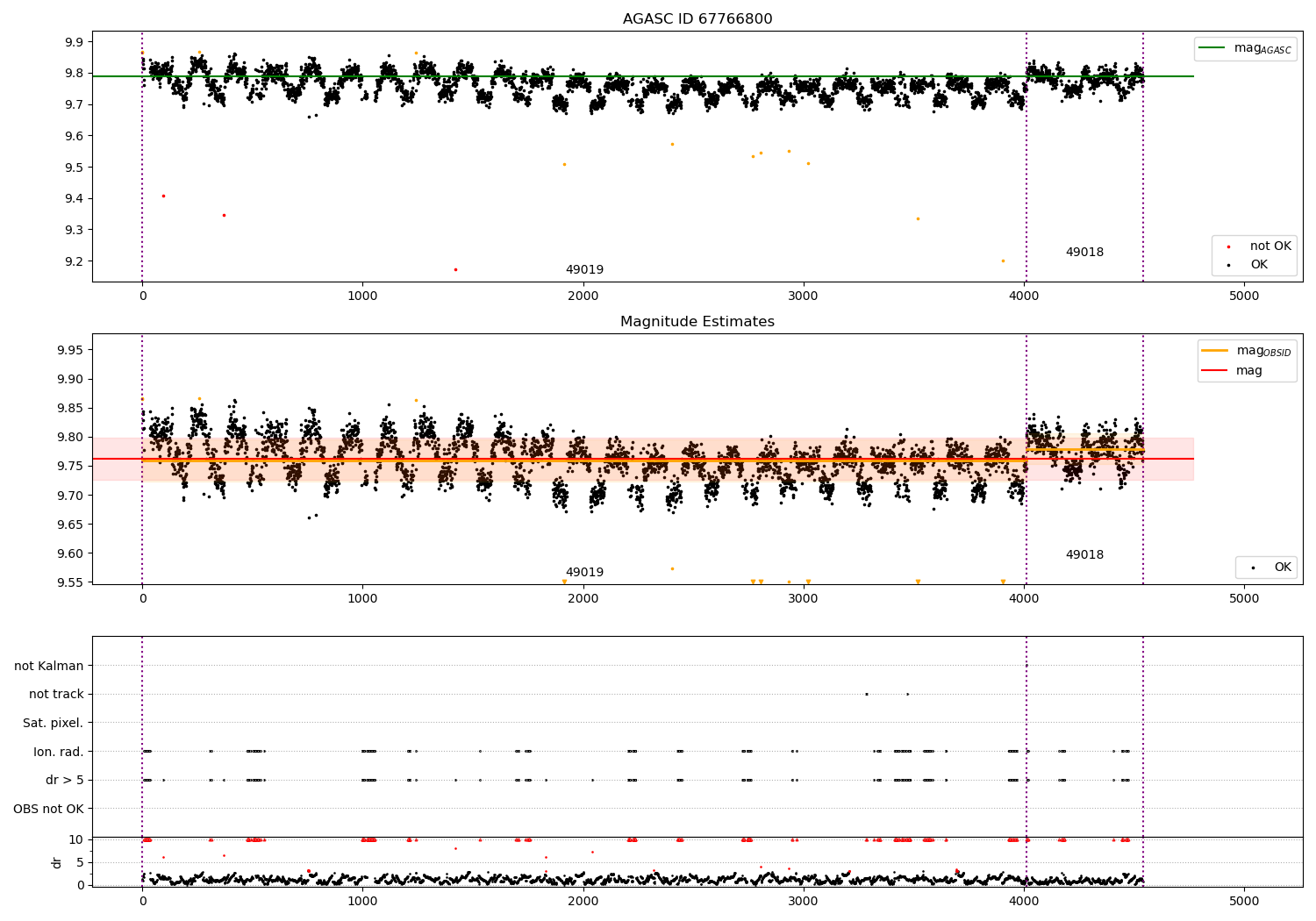Click the 'not track' row label
This screenshot has width=1316, height=921.
(x=56, y=695)
